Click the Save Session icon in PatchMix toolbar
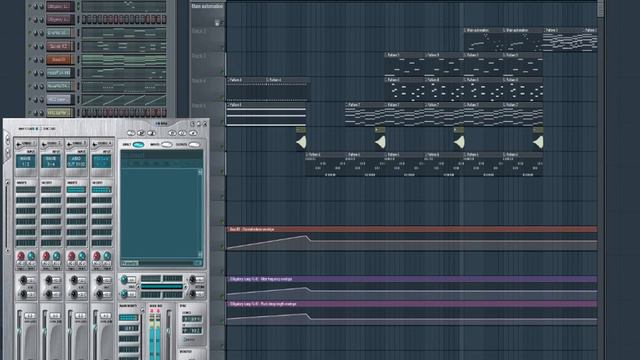Viewport: 640px width, 360px height. click(x=151, y=133)
